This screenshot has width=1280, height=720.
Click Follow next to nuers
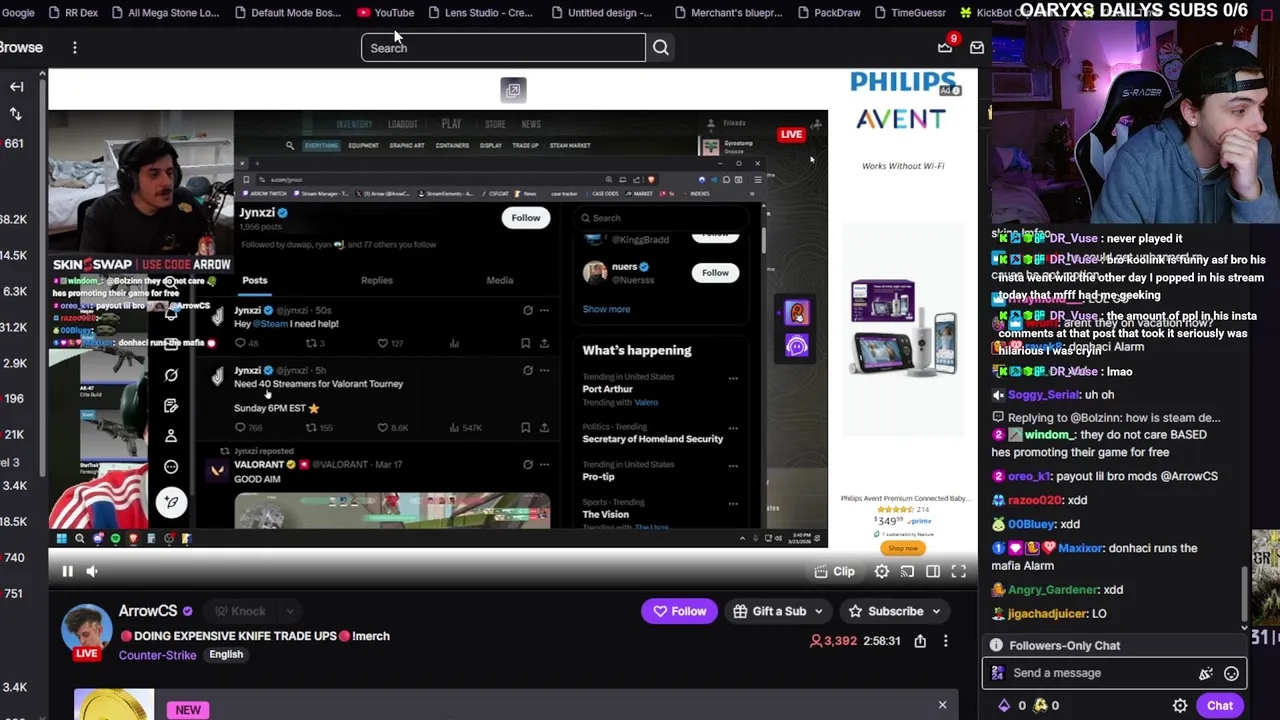715,273
